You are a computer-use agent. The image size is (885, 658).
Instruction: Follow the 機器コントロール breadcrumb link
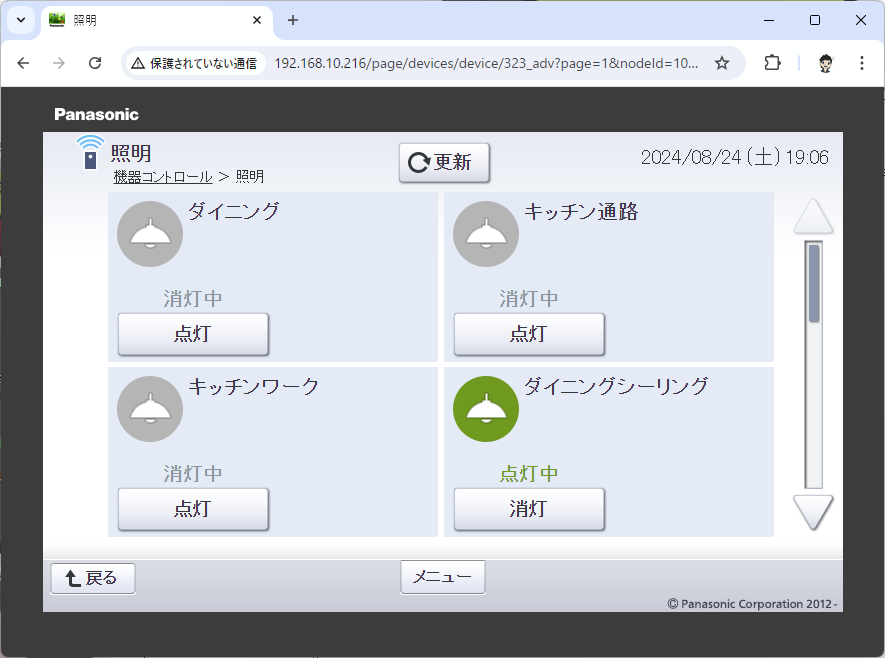click(x=163, y=177)
